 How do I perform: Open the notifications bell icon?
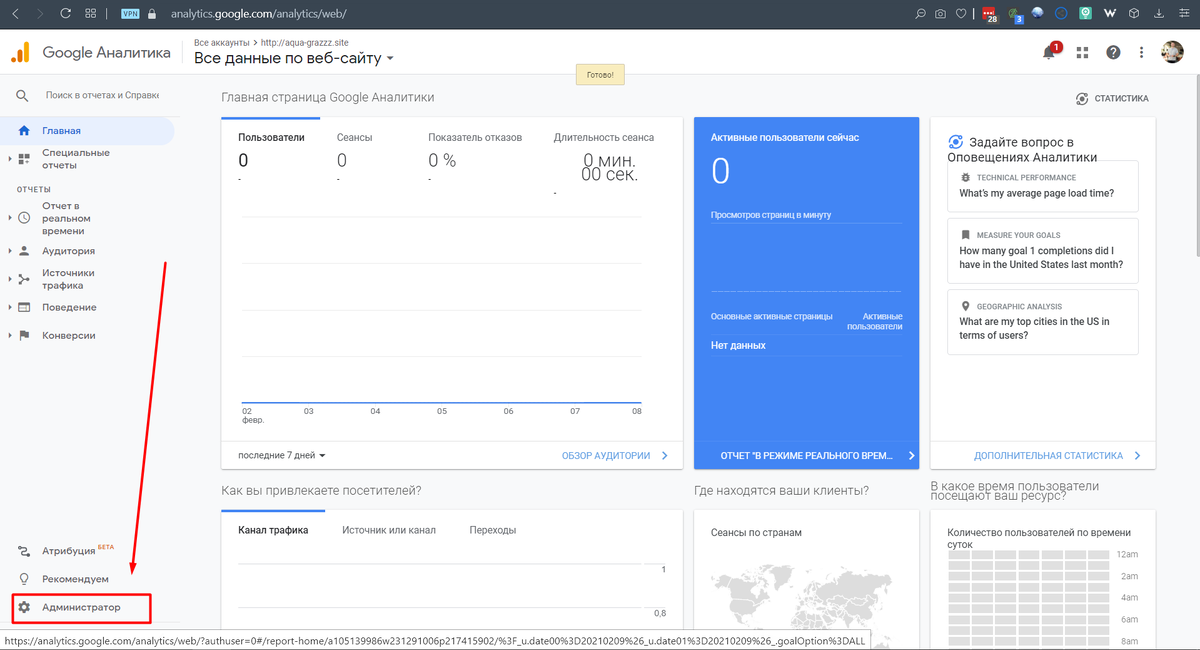[x=1049, y=52]
